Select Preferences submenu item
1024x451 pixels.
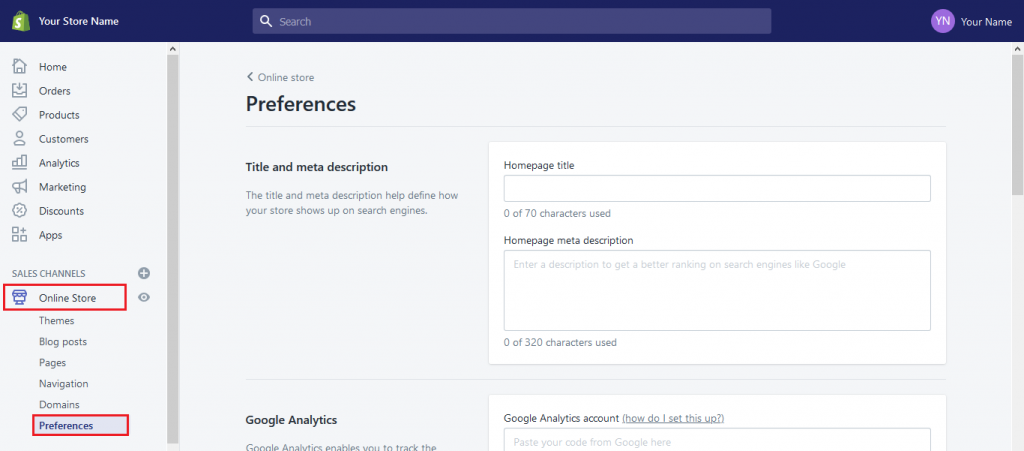66,426
